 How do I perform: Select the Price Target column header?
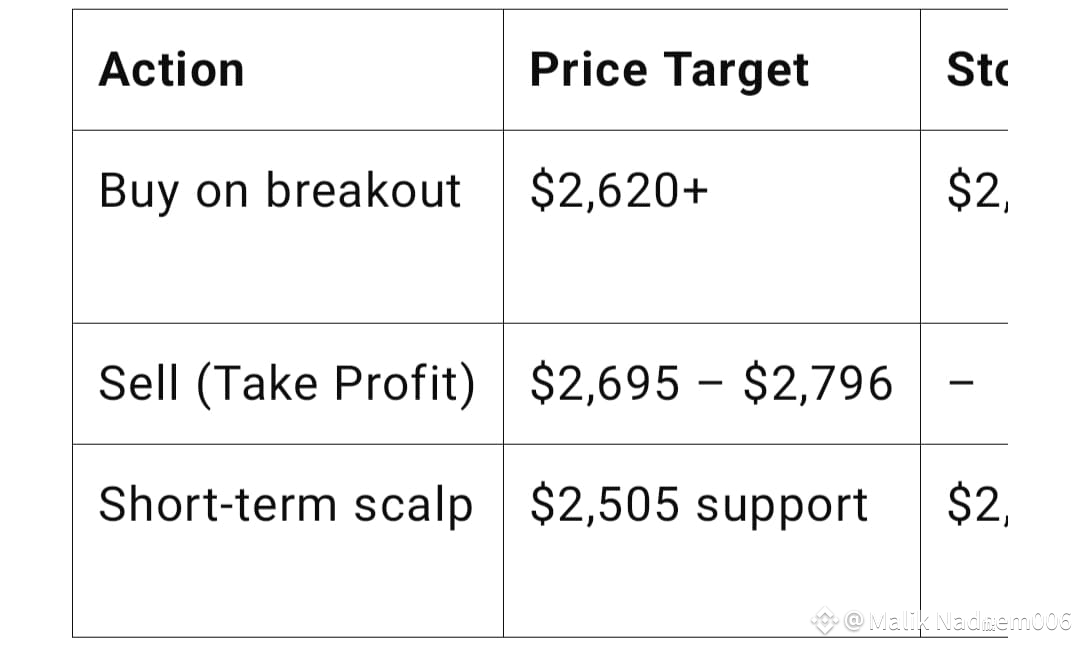point(669,70)
